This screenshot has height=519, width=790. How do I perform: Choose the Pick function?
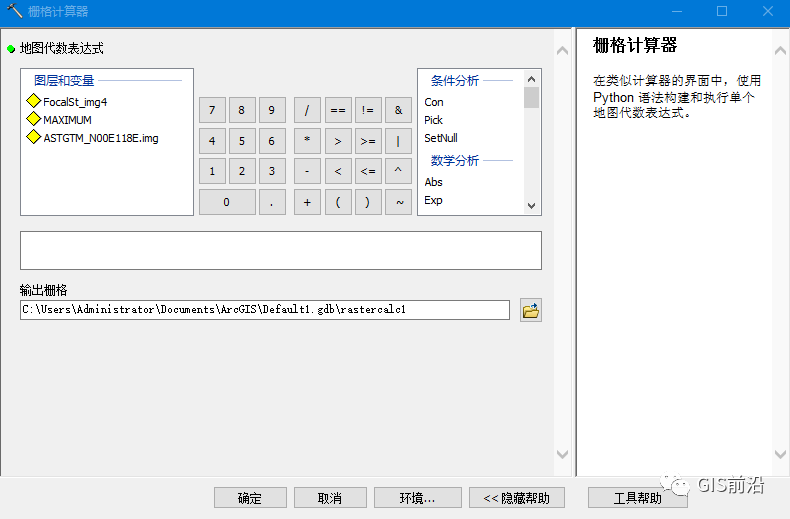tap(433, 120)
